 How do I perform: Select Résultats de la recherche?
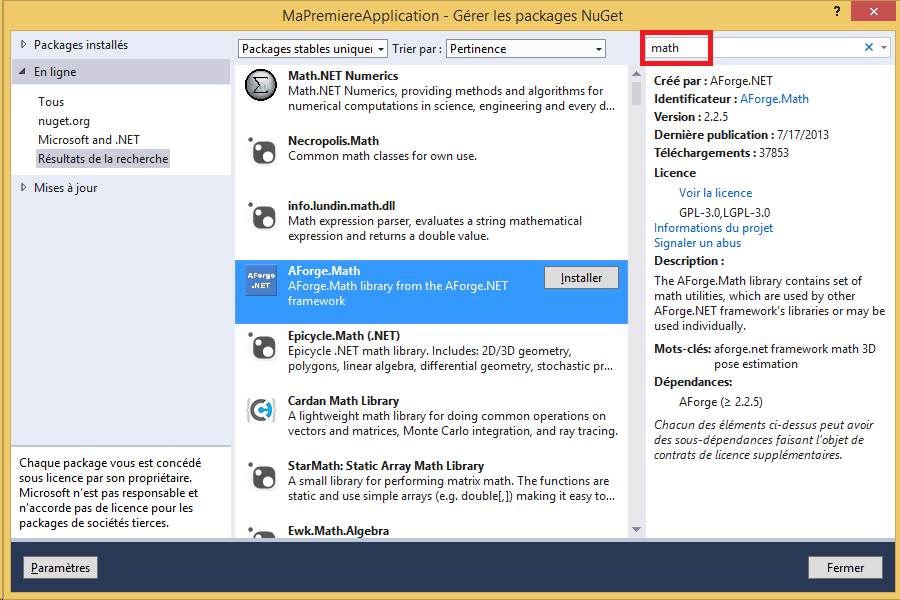[x=103, y=159]
